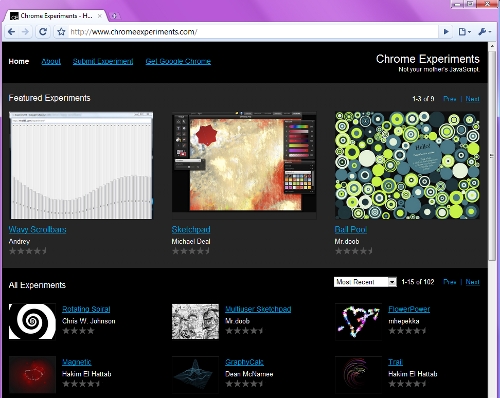This screenshot has width=500, height=398.
Task: Go forward with the browser forward arrow
Action: point(25,32)
